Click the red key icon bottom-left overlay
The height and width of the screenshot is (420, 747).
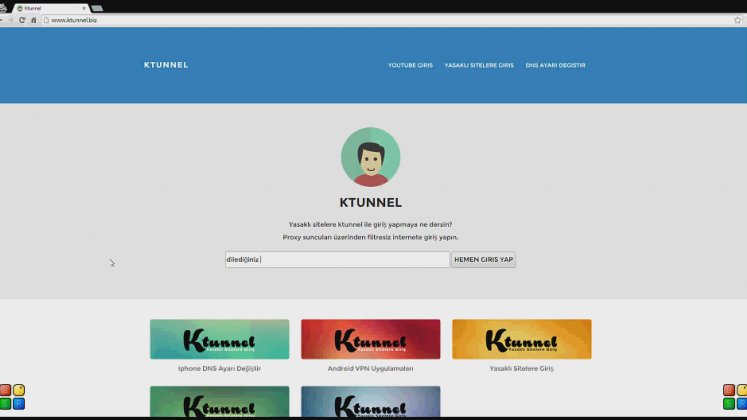pyautogui.click(x=5, y=390)
